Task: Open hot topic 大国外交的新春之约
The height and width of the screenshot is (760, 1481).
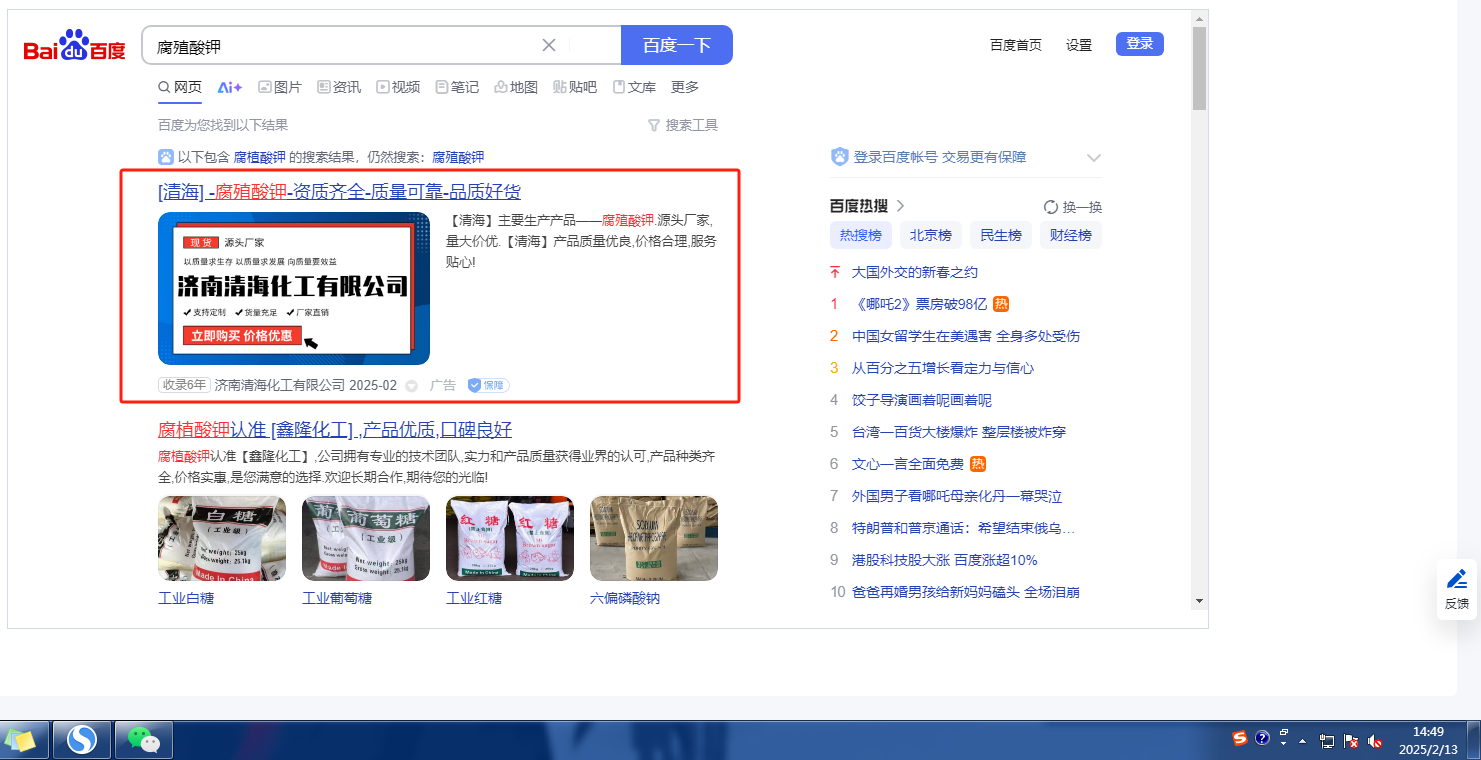Action: pyautogui.click(x=915, y=272)
